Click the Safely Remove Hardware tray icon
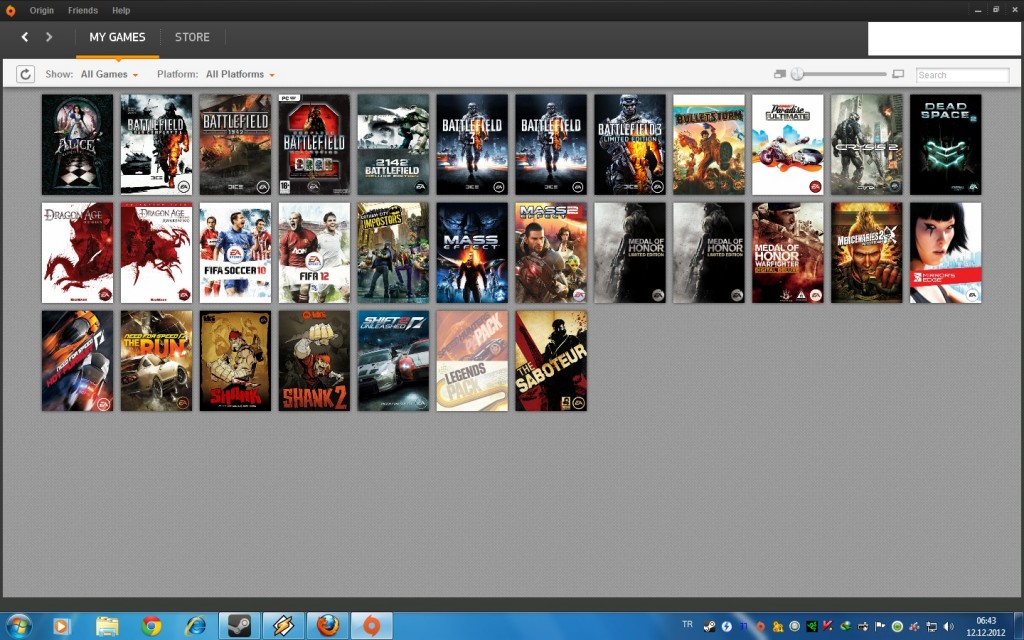The width and height of the screenshot is (1024, 640). [863, 627]
